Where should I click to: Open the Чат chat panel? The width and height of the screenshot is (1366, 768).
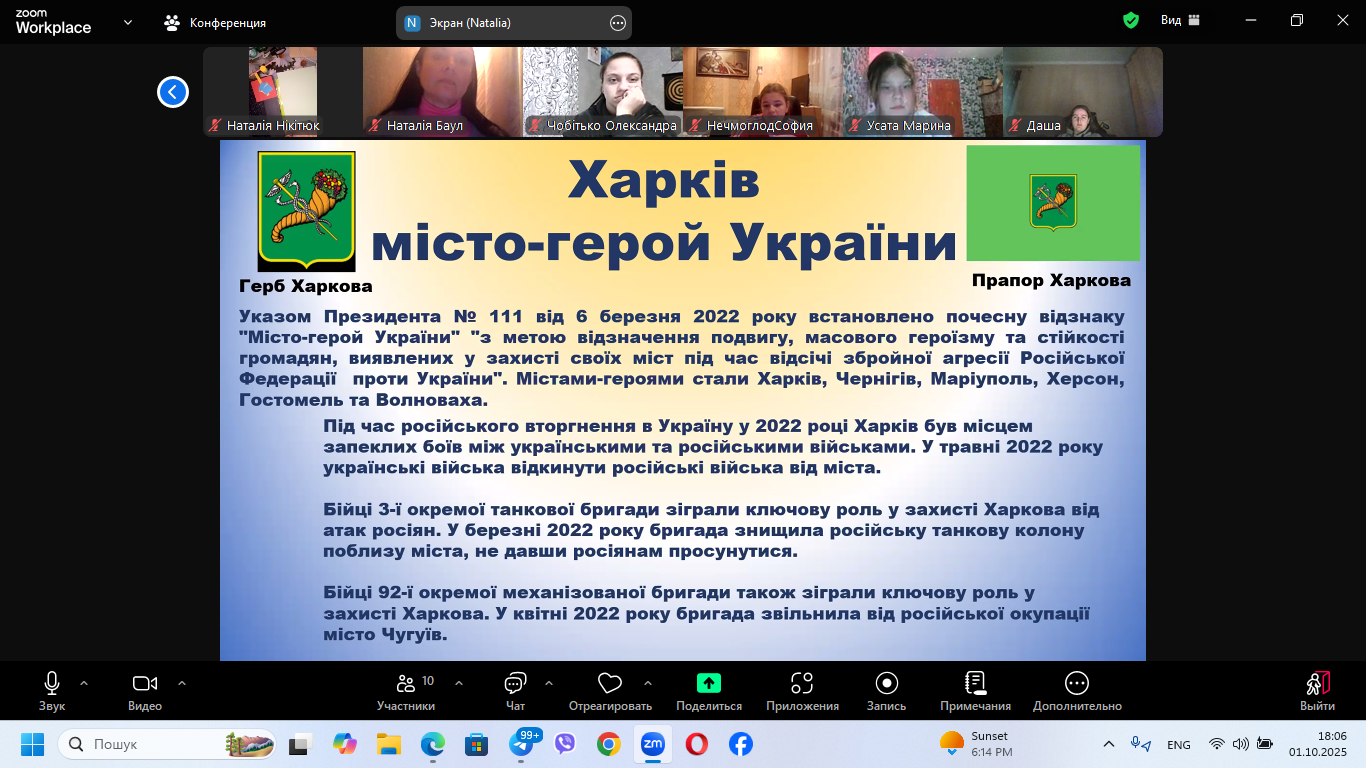click(x=515, y=690)
